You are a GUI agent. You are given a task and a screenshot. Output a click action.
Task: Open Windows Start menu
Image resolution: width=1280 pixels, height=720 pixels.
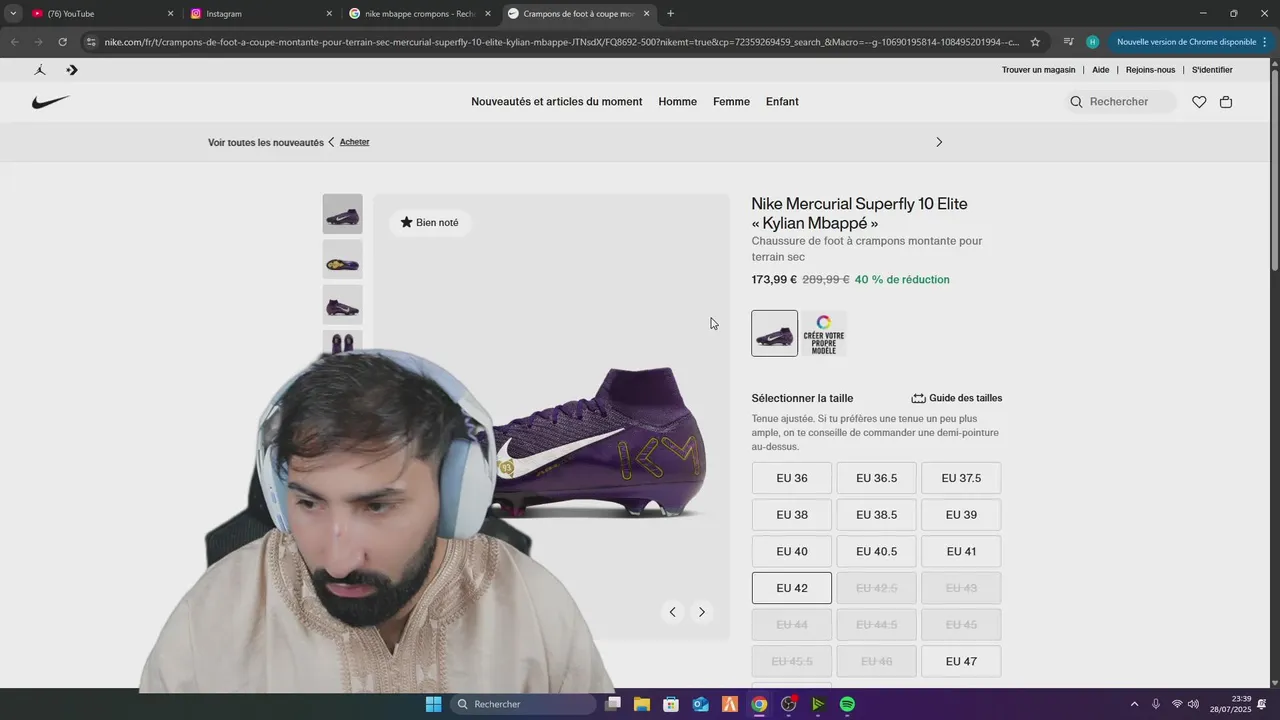[x=433, y=704]
